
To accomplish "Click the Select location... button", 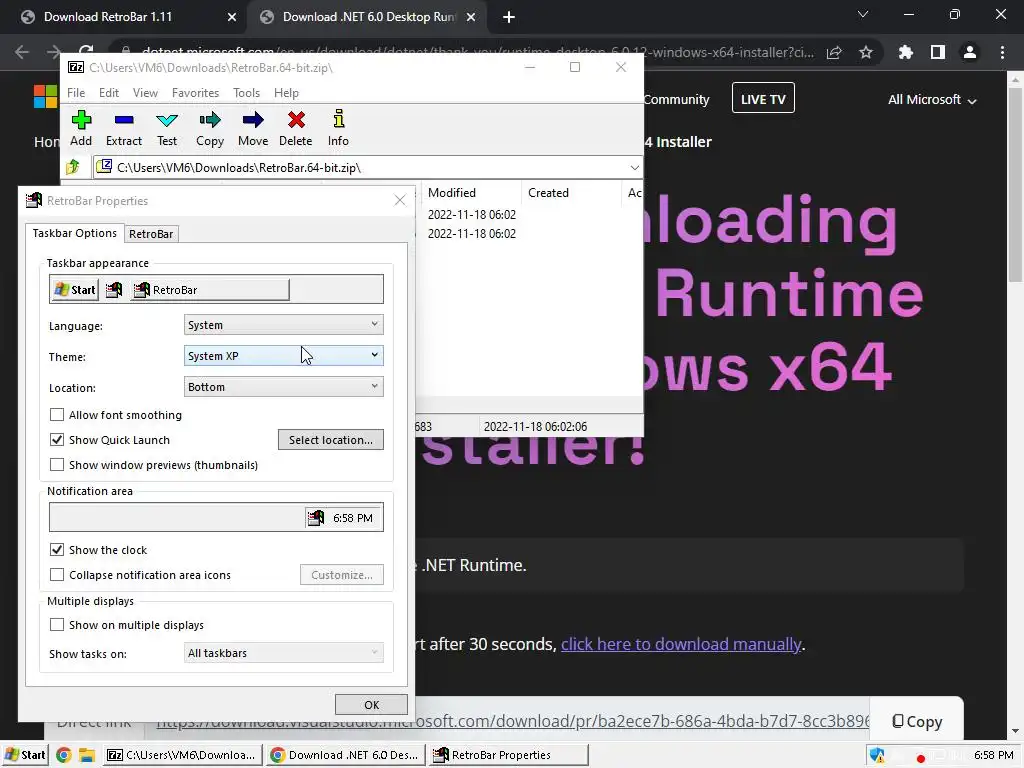I will pyautogui.click(x=331, y=440).
